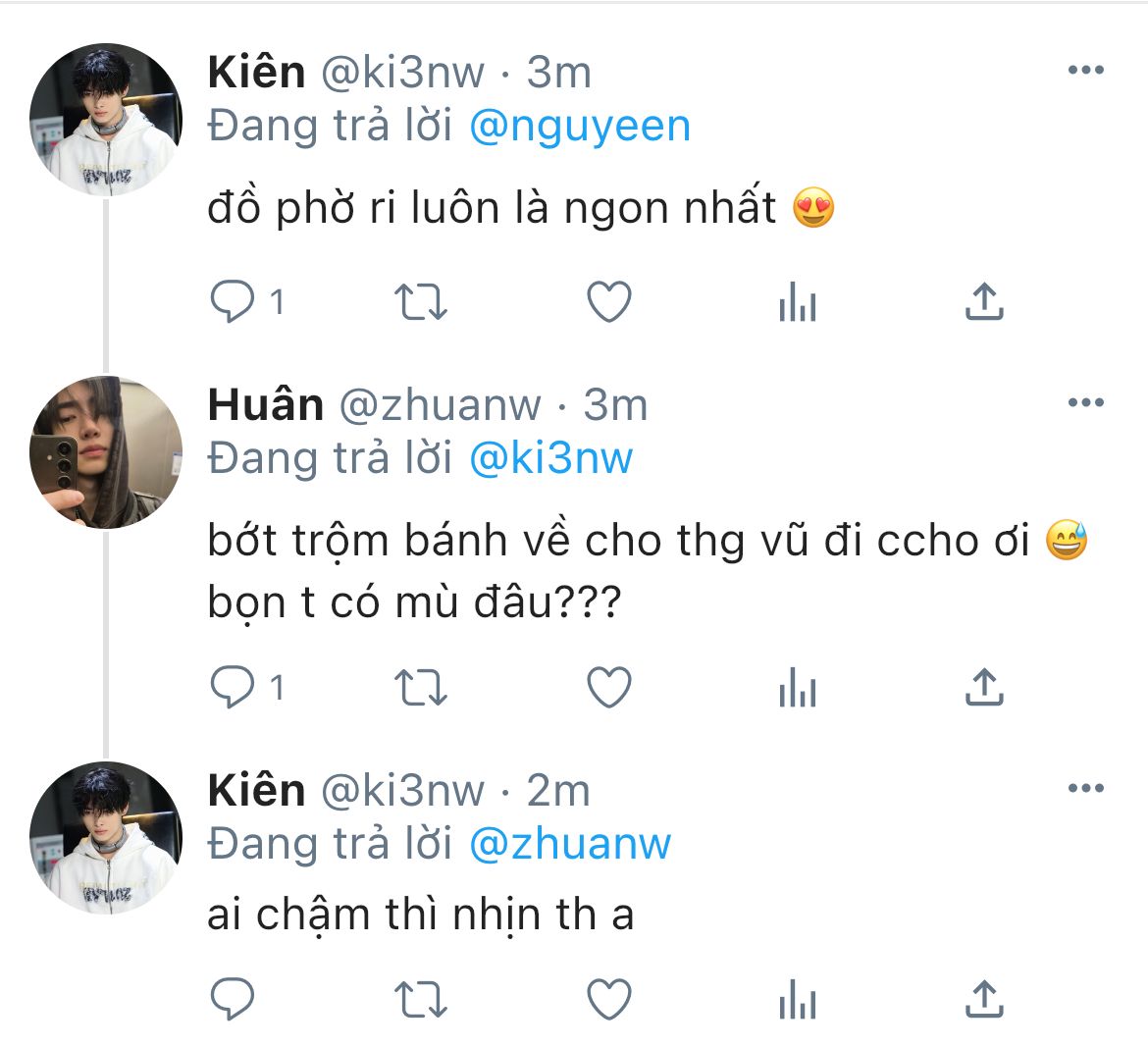The height and width of the screenshot is (1047, 1148).
Task: Open more options on Kiên's last reply
Action: [x=1085, y=788]
